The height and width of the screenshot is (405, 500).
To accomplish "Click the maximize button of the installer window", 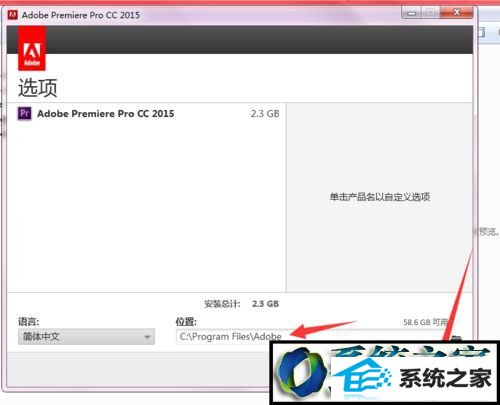I will point(431,13).
